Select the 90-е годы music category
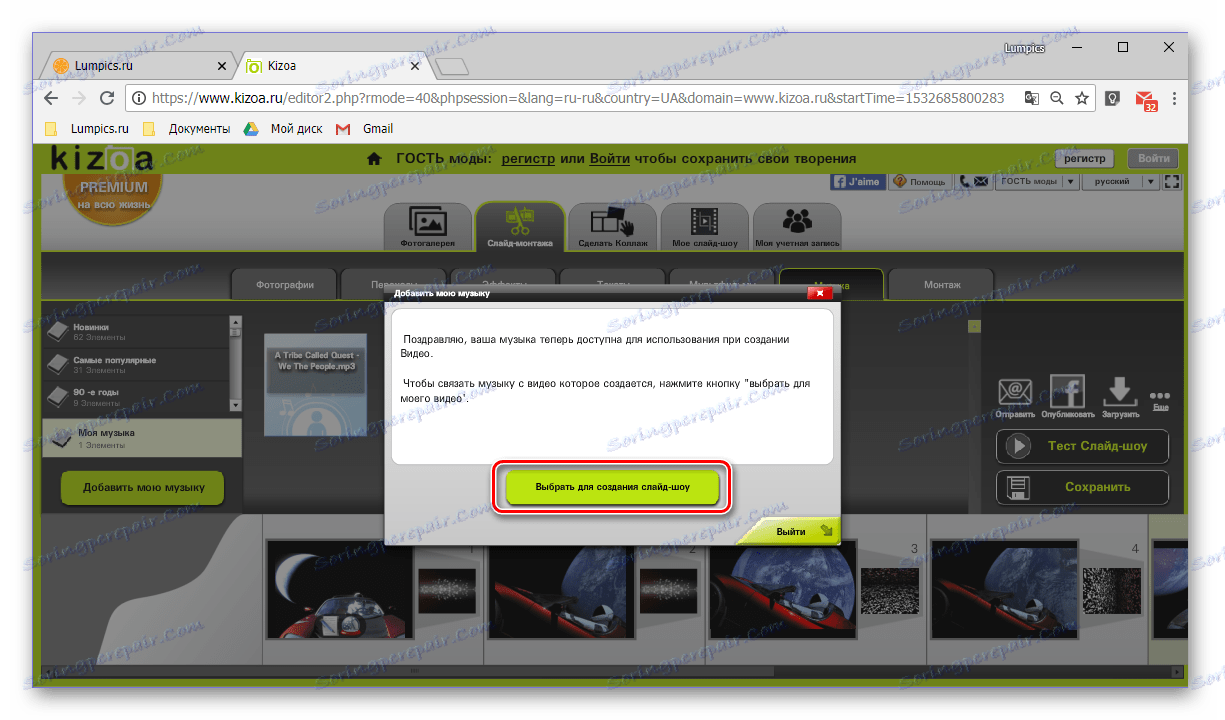1225x720 pixels. tap(135, 397)
